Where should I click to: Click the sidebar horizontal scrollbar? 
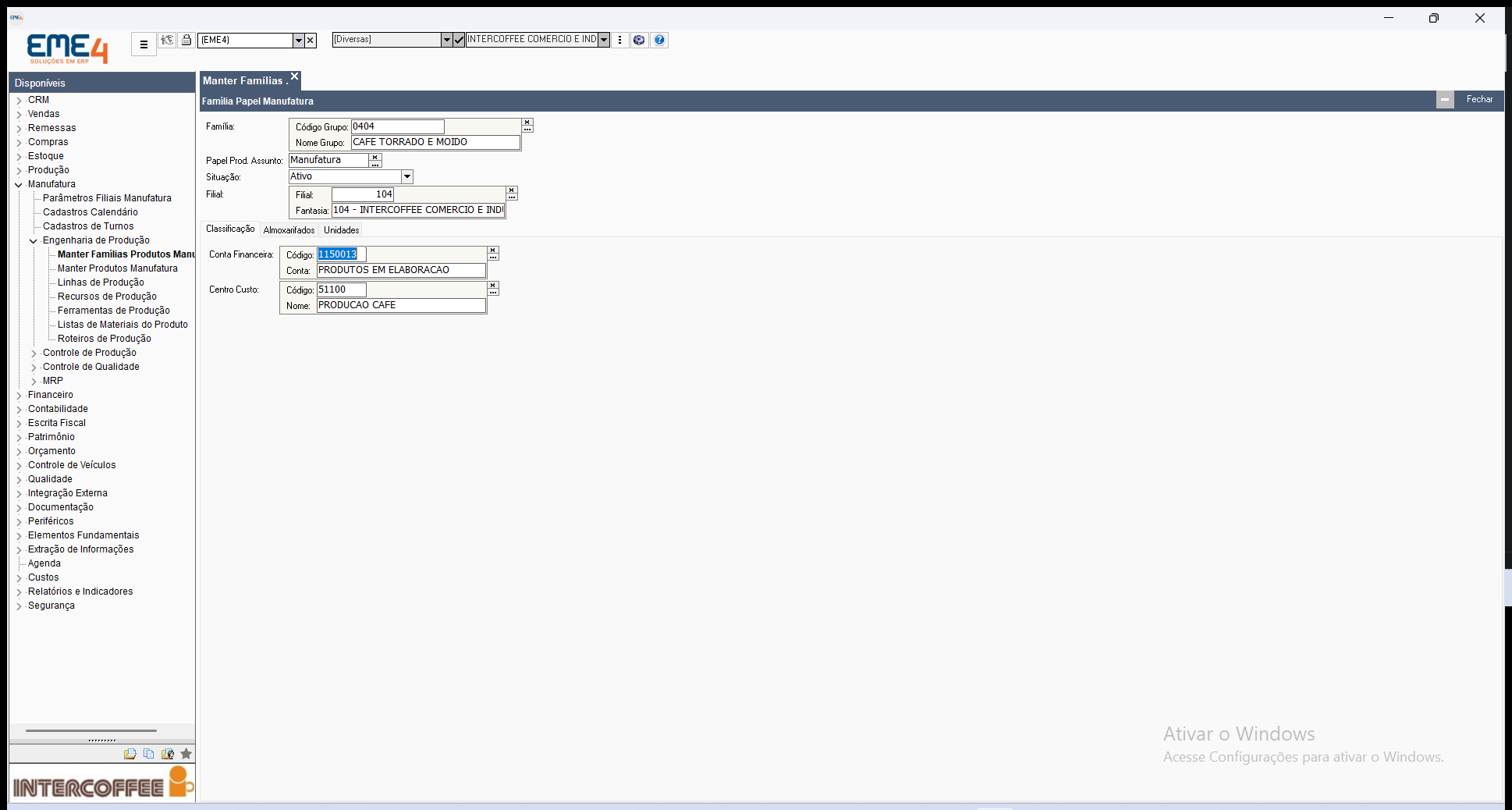click(91, 731)
